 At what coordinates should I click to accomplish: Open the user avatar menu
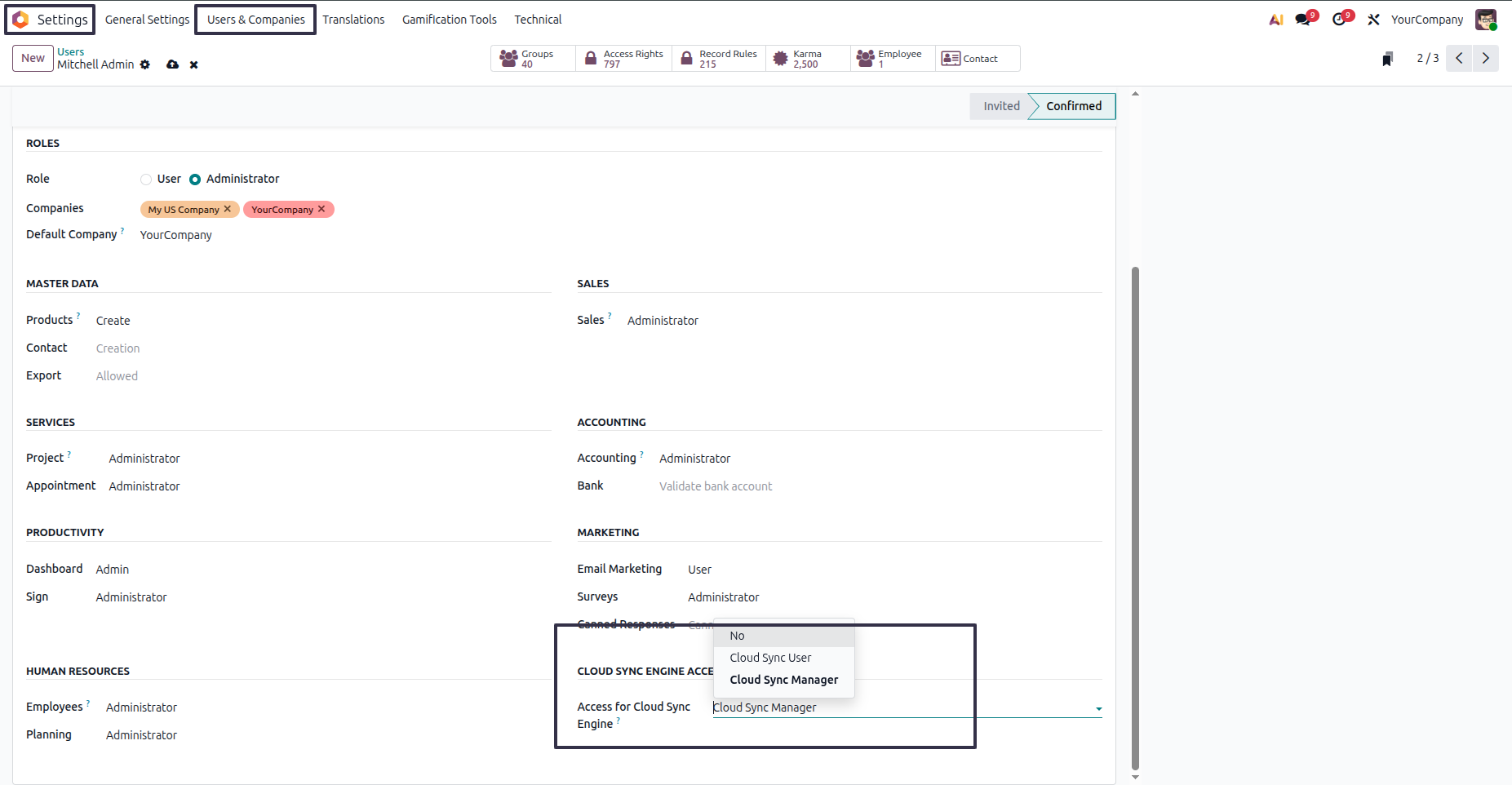1486,20
